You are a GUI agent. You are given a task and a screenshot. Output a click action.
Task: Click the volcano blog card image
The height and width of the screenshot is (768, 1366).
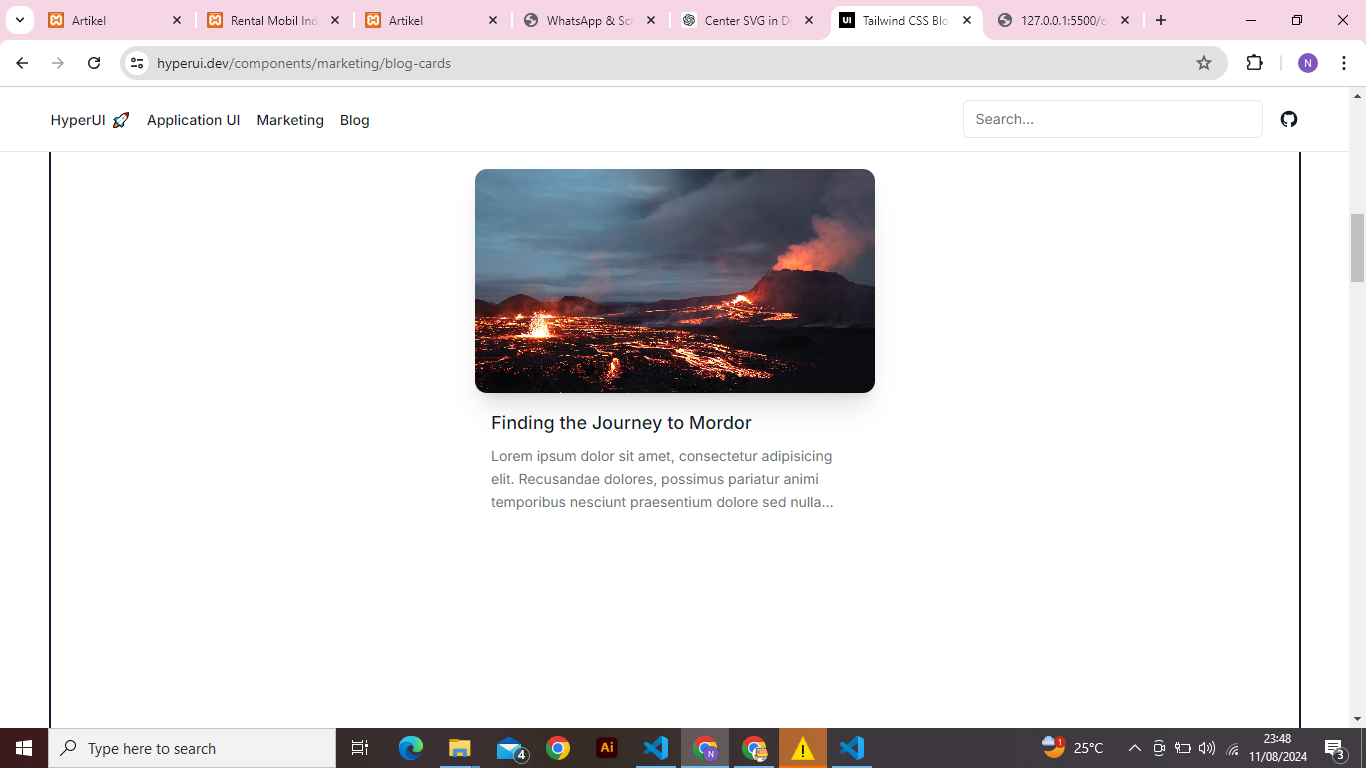[x=675, y=281]
